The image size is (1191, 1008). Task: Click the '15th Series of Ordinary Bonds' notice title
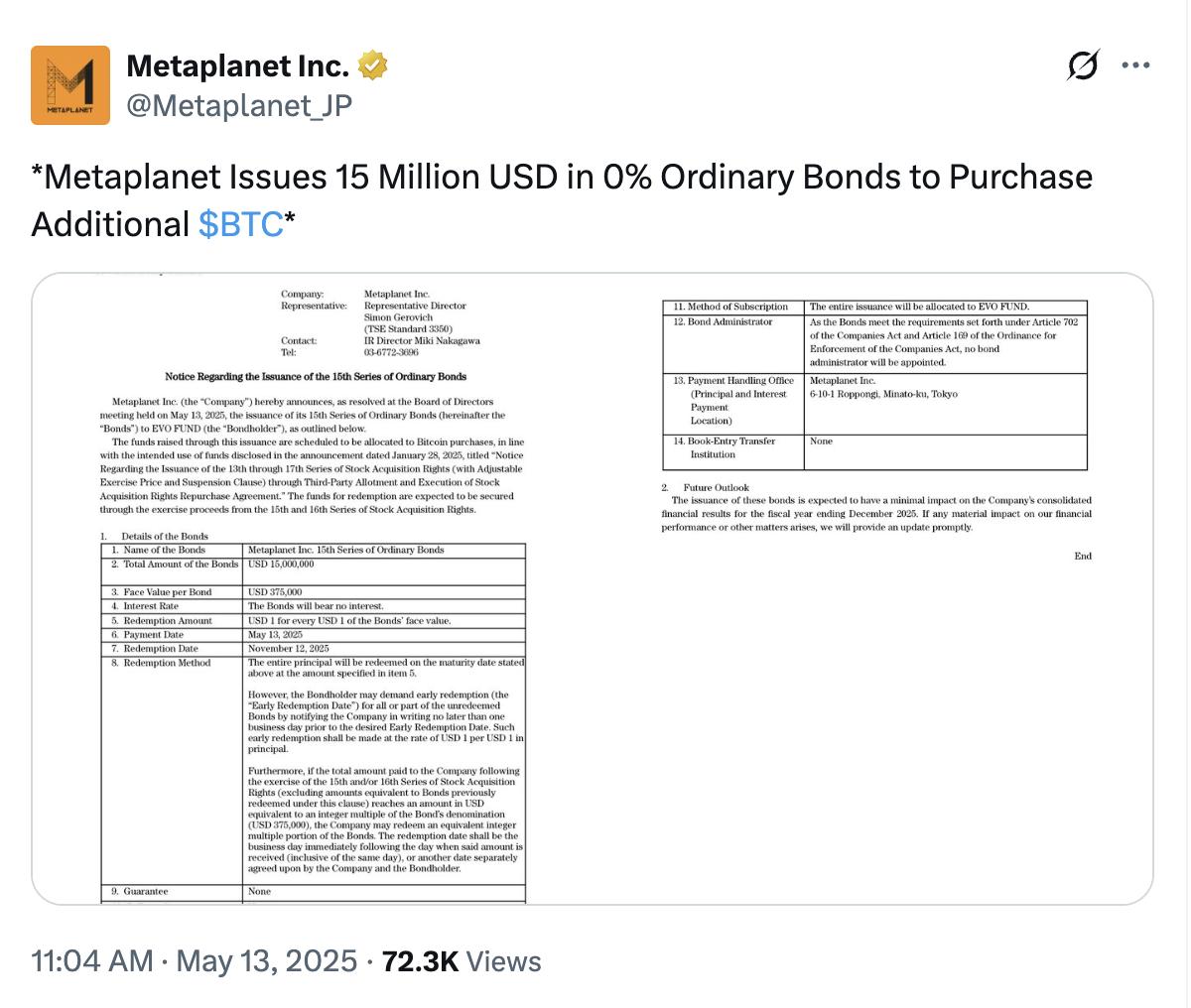pyautogui.click(x=315, y=377)
